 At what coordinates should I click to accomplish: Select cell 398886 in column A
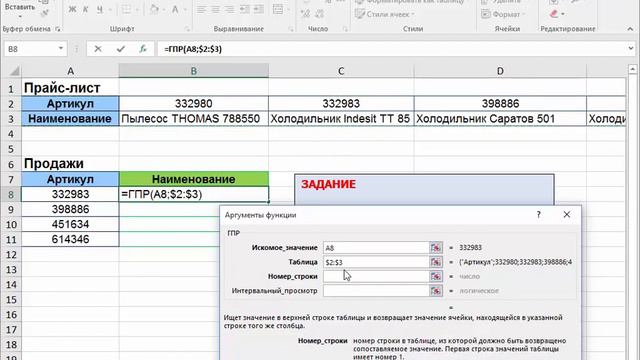[x=70, y=209]
